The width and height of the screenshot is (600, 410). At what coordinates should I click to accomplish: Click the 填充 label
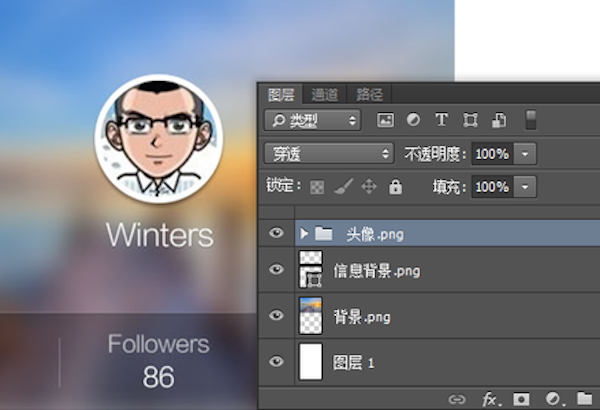[449, 187]
